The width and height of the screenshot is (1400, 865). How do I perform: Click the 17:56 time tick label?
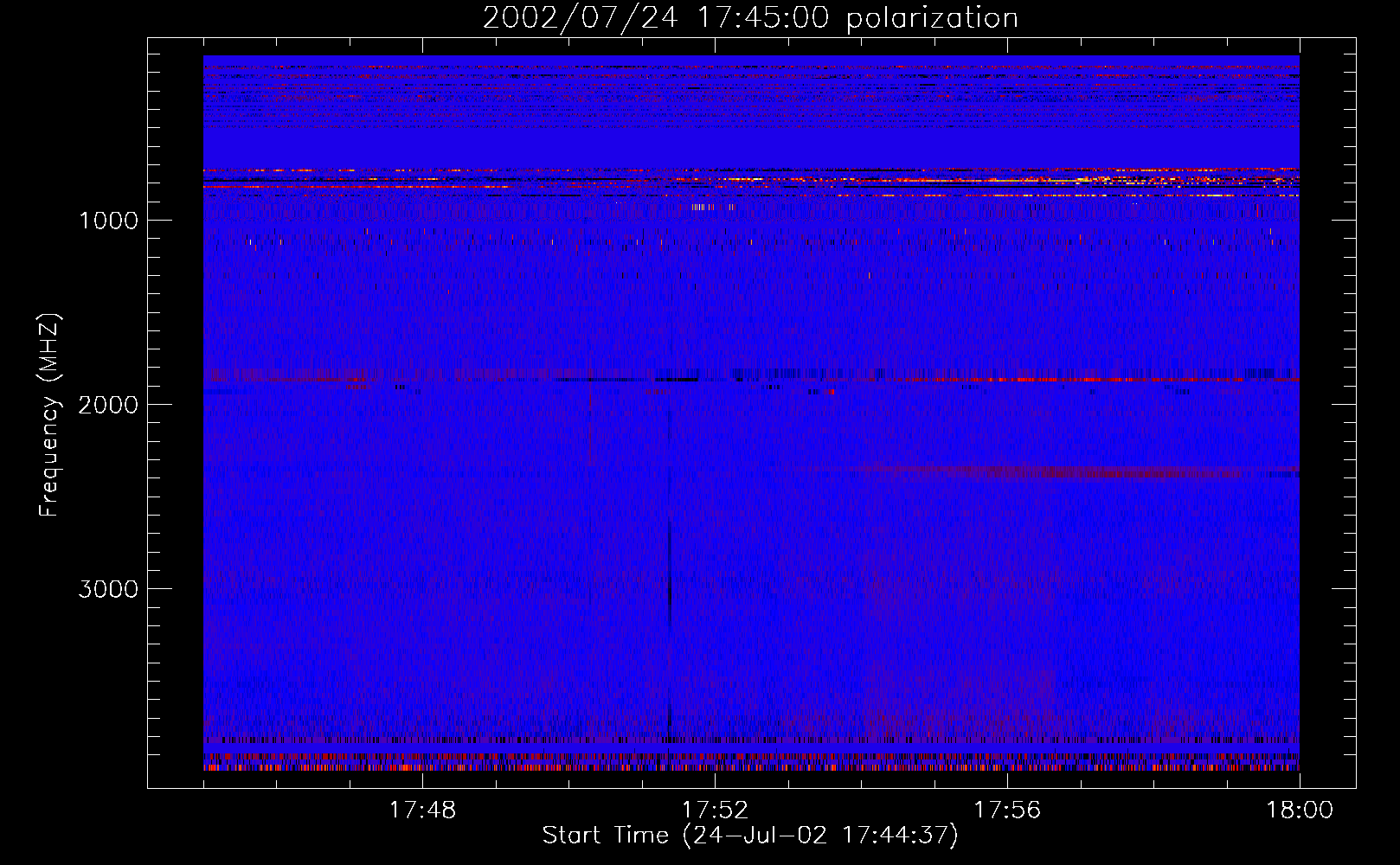(1007, 811)
